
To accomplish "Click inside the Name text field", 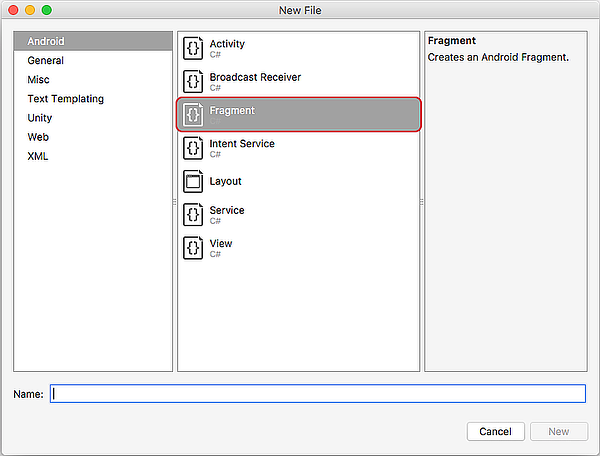I will tap(318, 394).
